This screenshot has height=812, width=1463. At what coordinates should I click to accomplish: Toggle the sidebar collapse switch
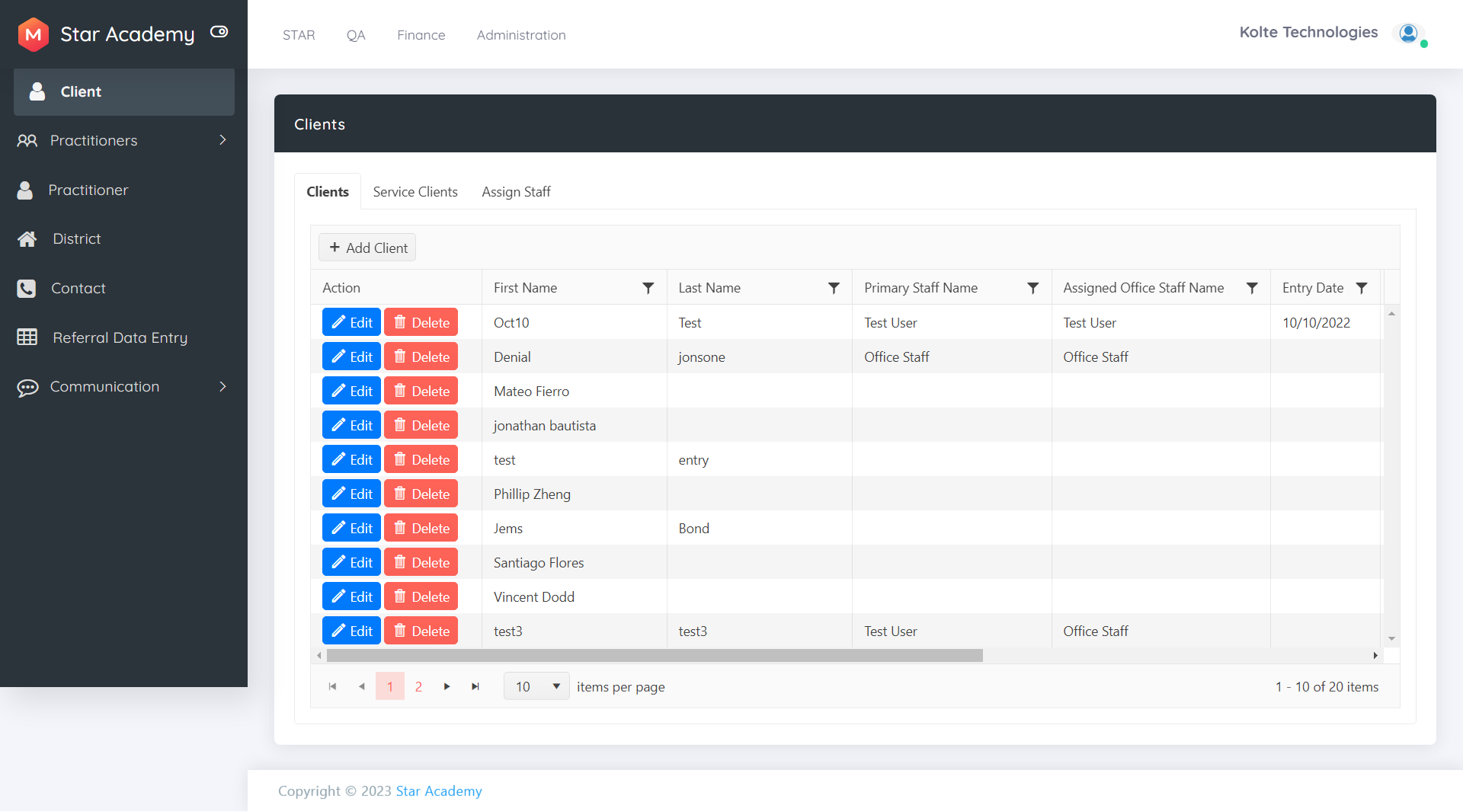[219, 32]
